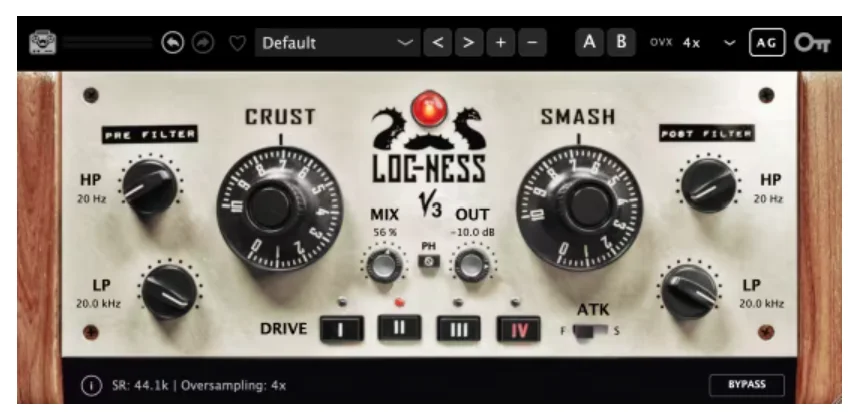Favorite the preset with heart icon

pos(237,43)
